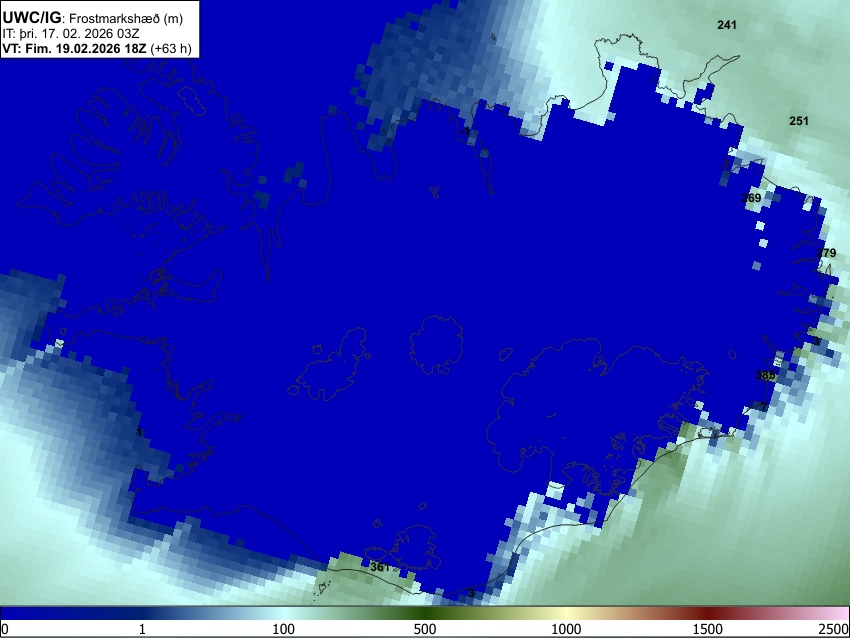Click the map value label "251"
The height and width of the screenshot is (638, 850).
pos(799,121)
